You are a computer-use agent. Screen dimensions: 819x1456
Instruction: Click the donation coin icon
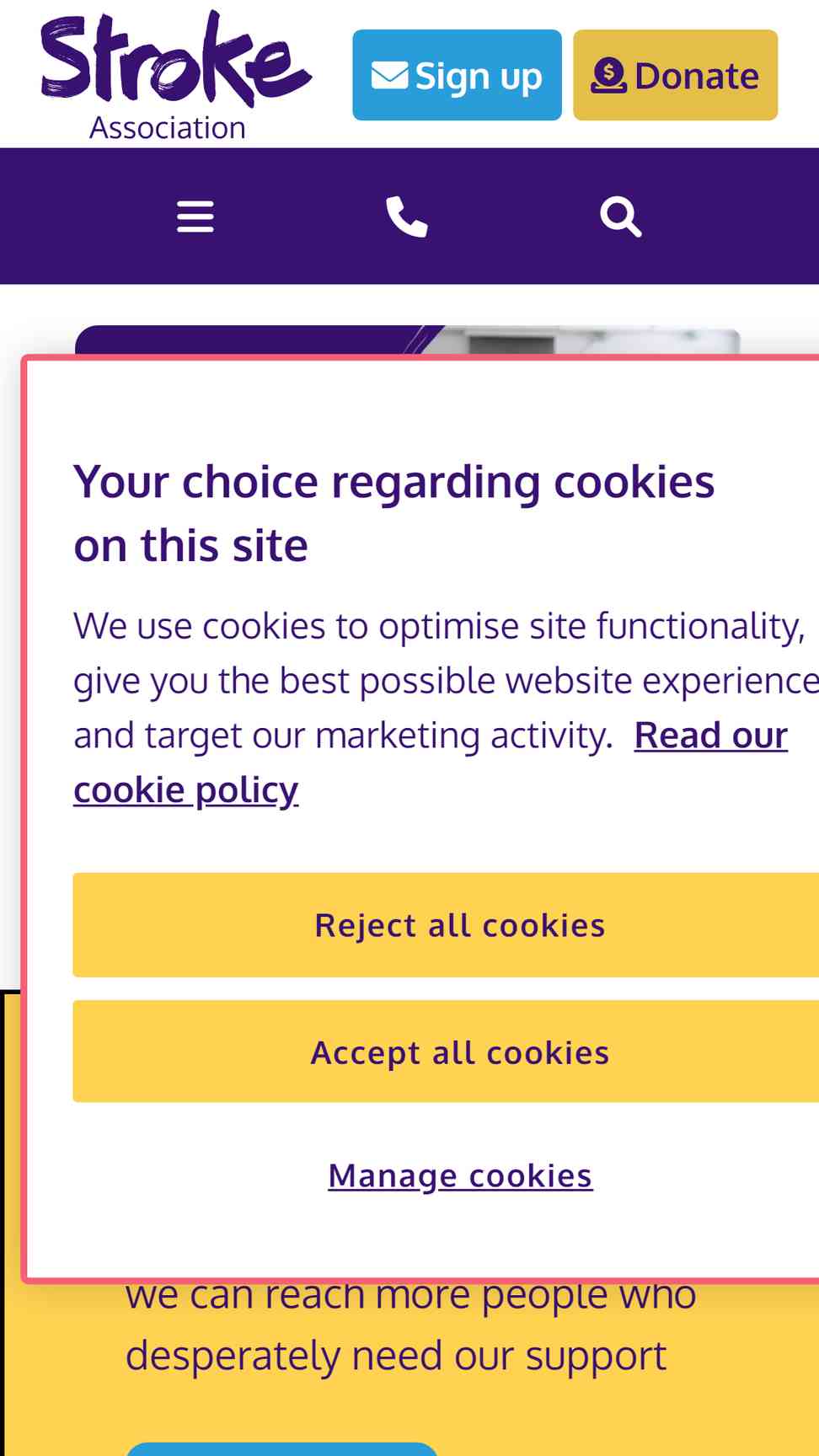pos(608,76)
